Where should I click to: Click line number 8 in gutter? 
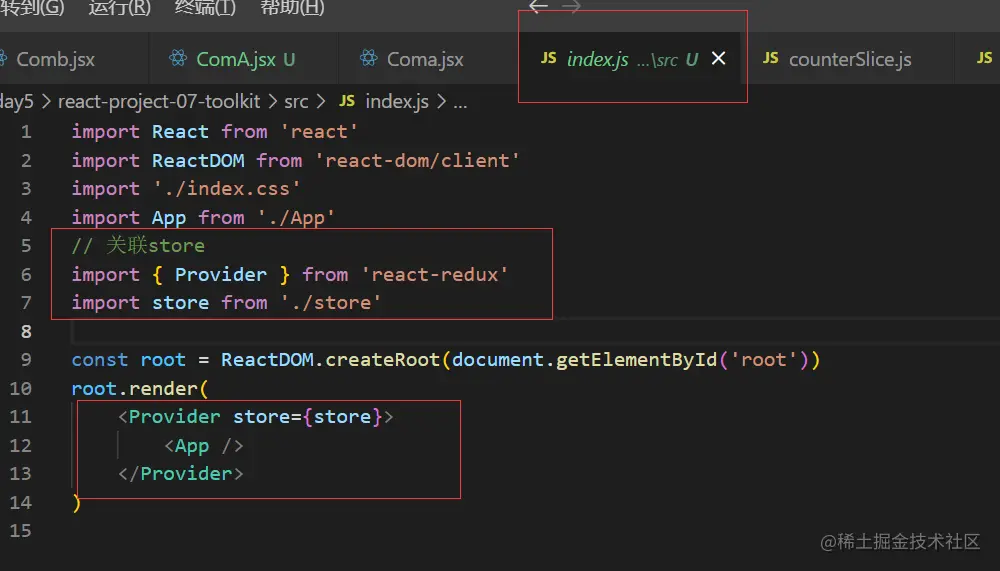tap(26, 332)
